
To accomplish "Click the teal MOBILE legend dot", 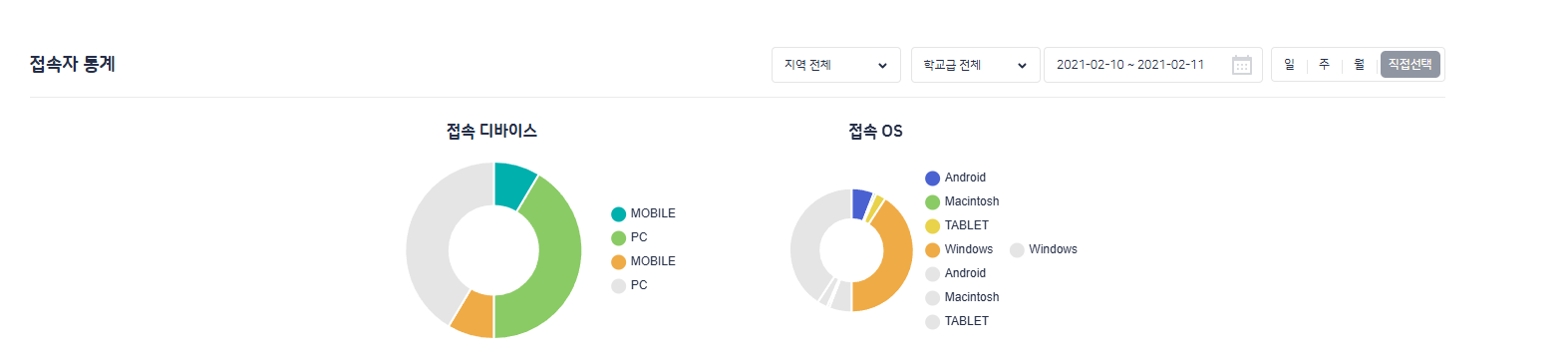I will [x=618, y=213].
